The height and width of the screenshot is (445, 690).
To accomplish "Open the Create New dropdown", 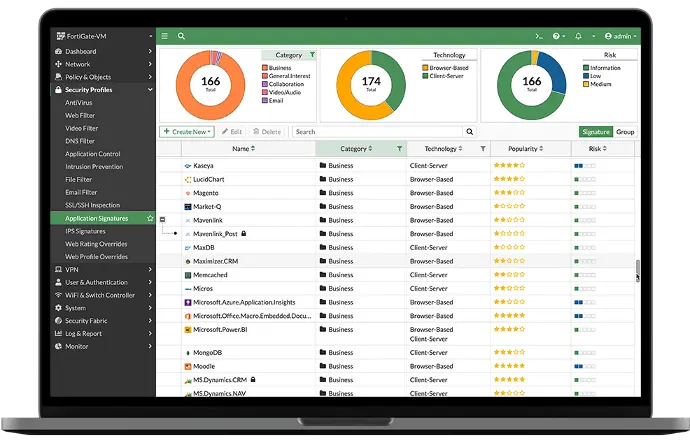I will click(187, 132).
